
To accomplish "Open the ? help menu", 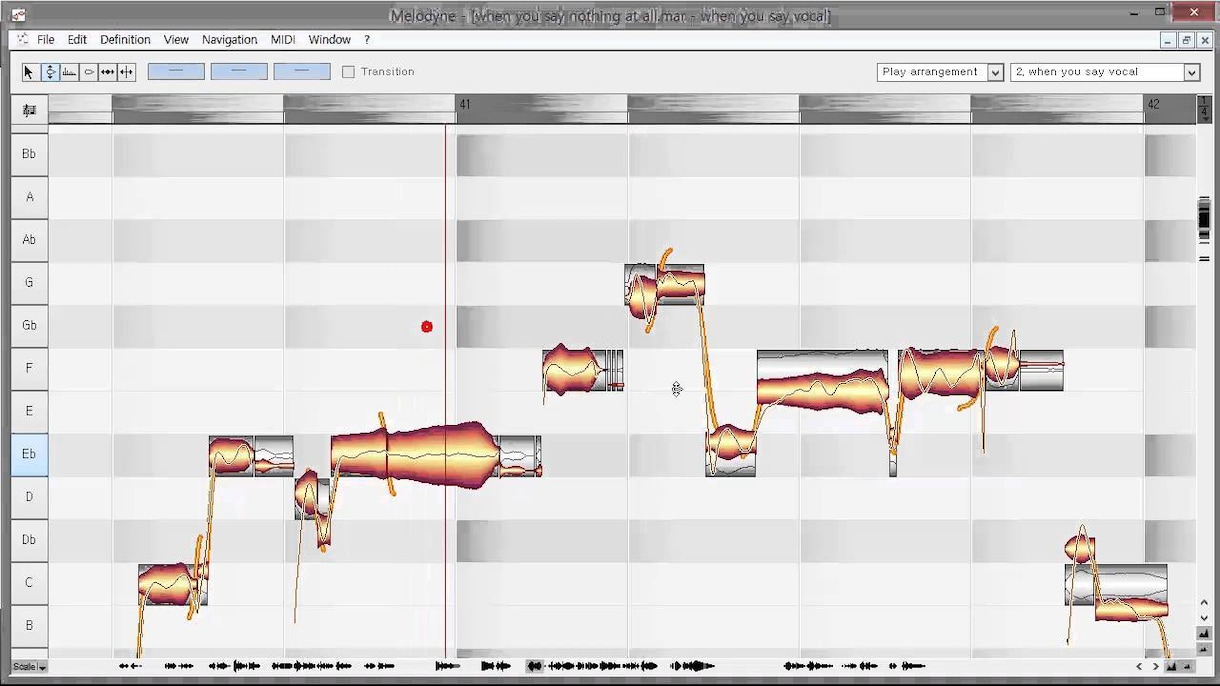I will 366,40.
